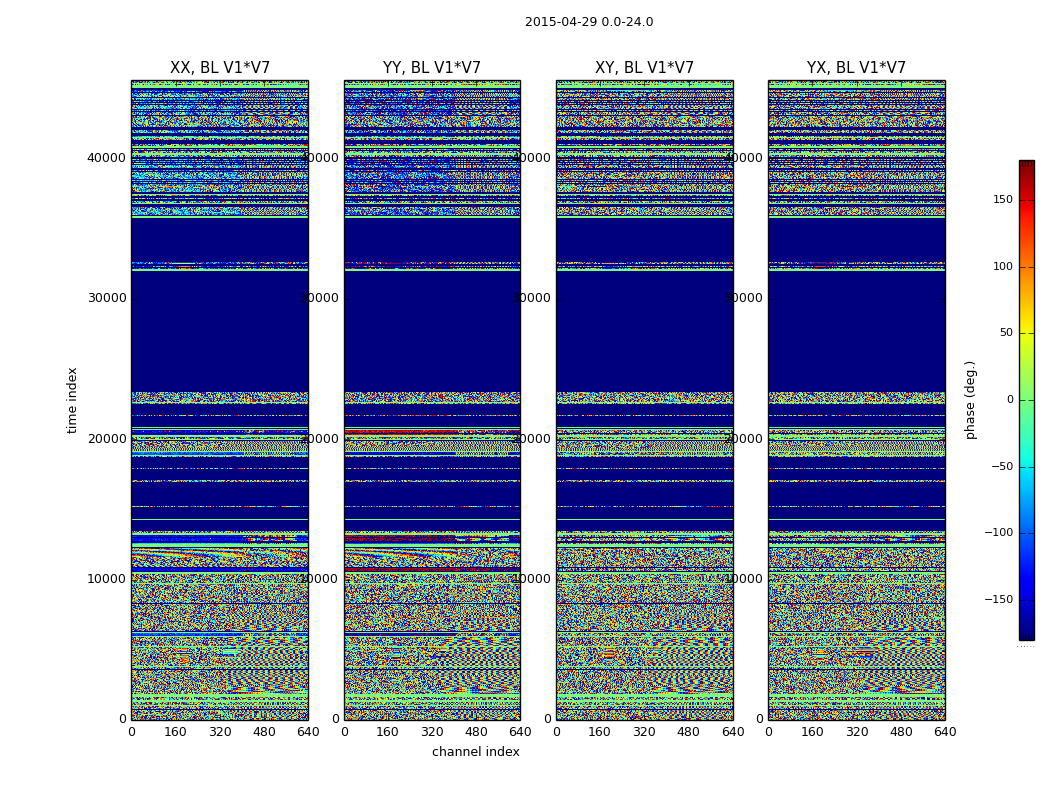The width and height of the screenshot is (1050, 800).
Task: Click the colorbar tick label '150'
Action: [1003, 200]
